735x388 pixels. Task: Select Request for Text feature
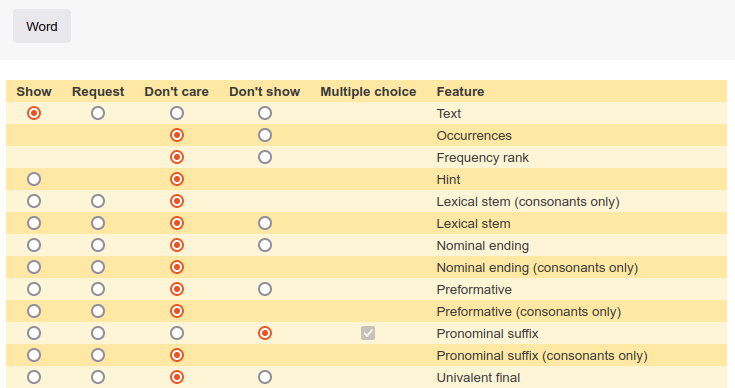pos(98,113)
